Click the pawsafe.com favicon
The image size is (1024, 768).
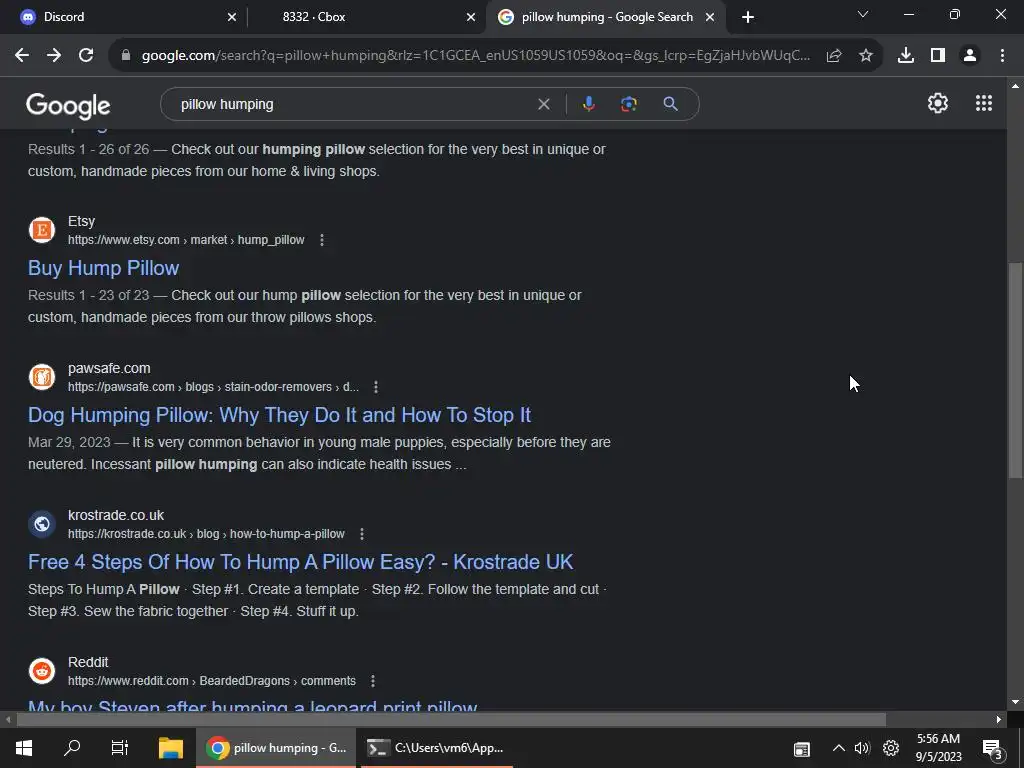pos(42,377)
